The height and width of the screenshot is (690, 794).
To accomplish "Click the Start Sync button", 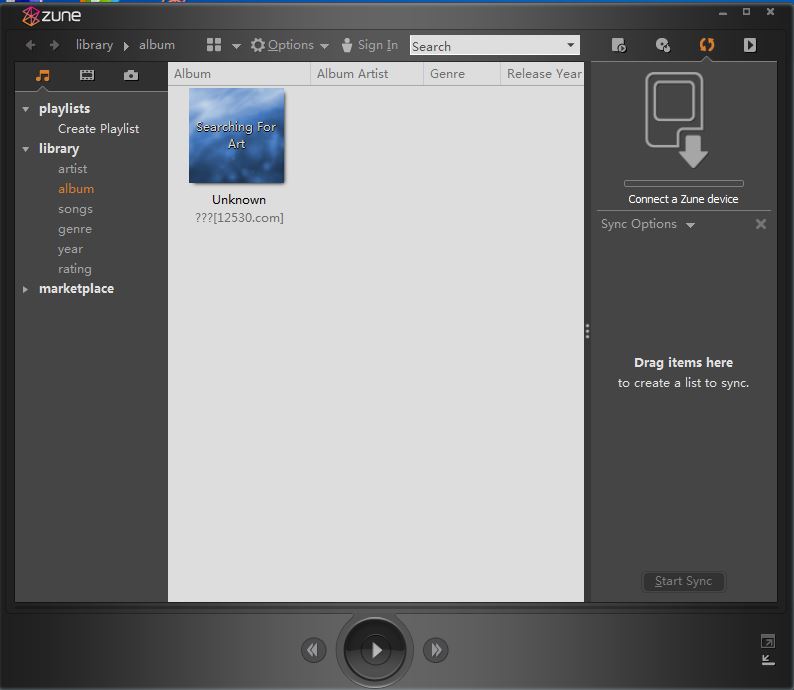I will pyautogui.click(x=683, y=581).
